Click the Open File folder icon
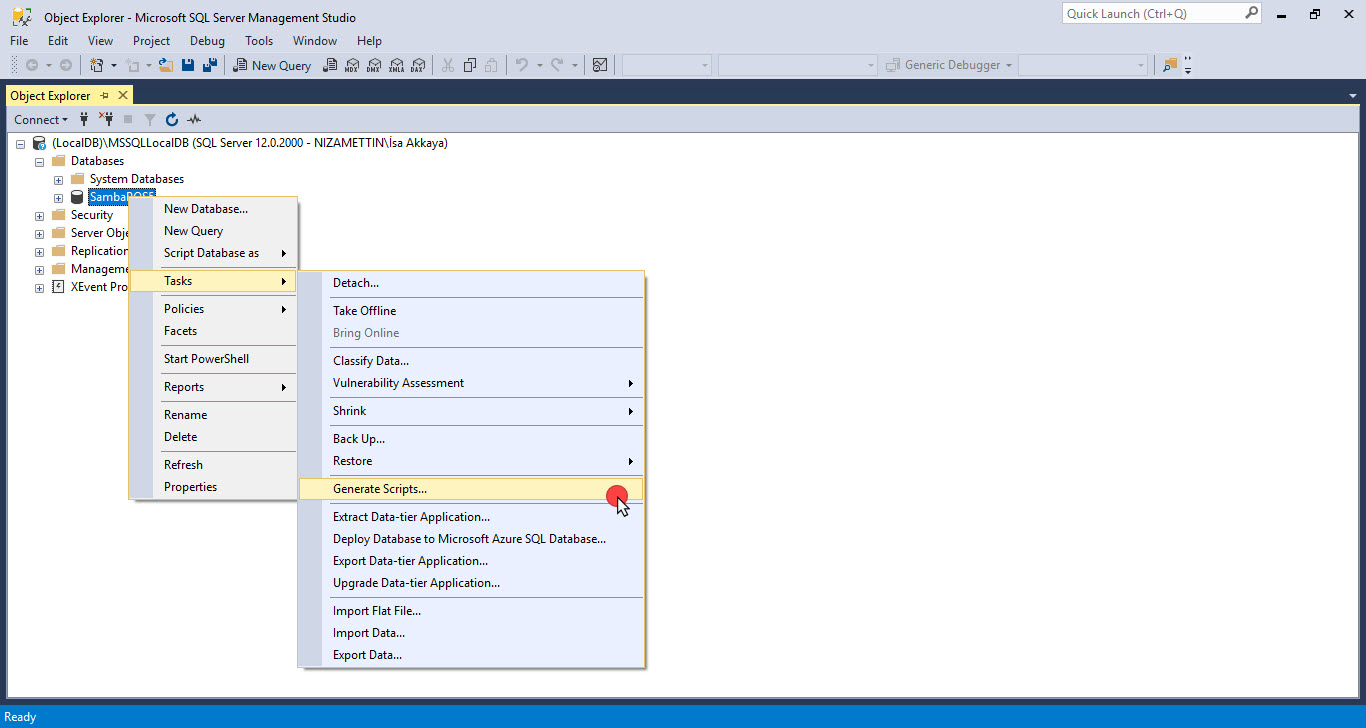The image size is (1366, 728). [166, 65]
